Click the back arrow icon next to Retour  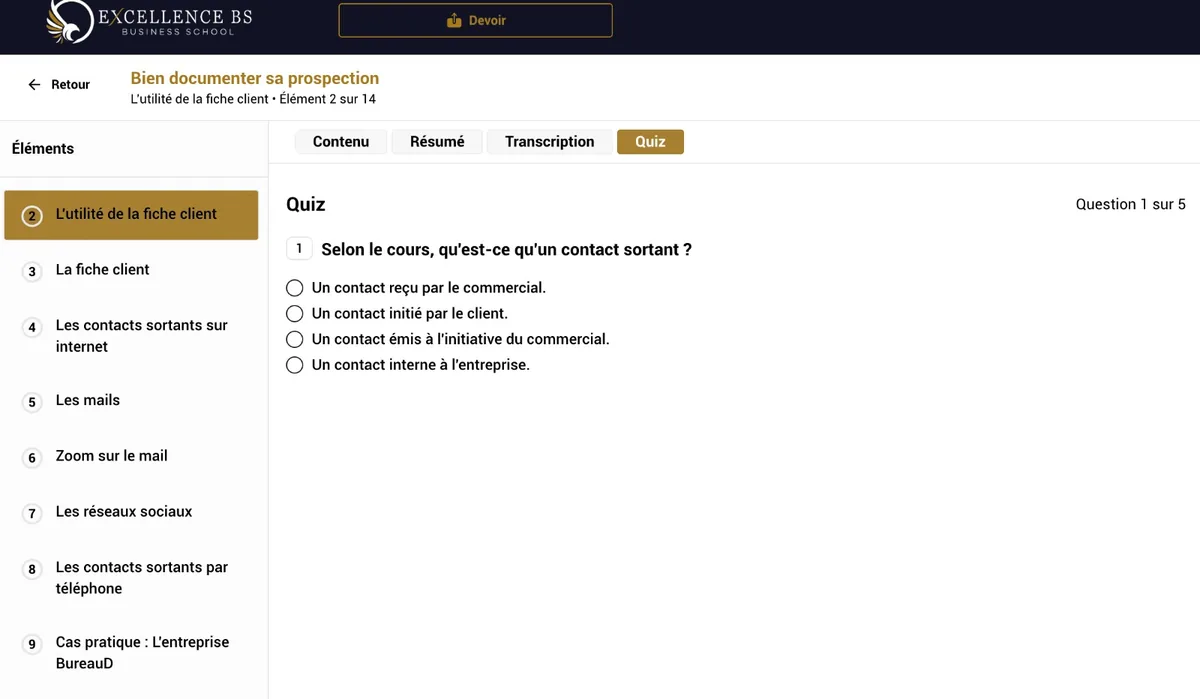tap(35, 85)
